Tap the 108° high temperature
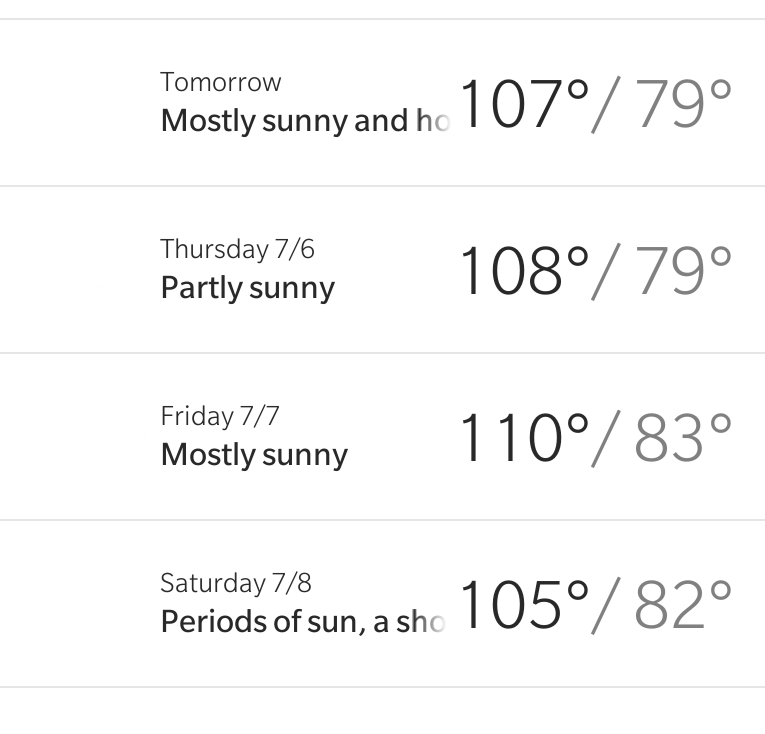Screen dimensions: 765x734 [x=524, y=271]
